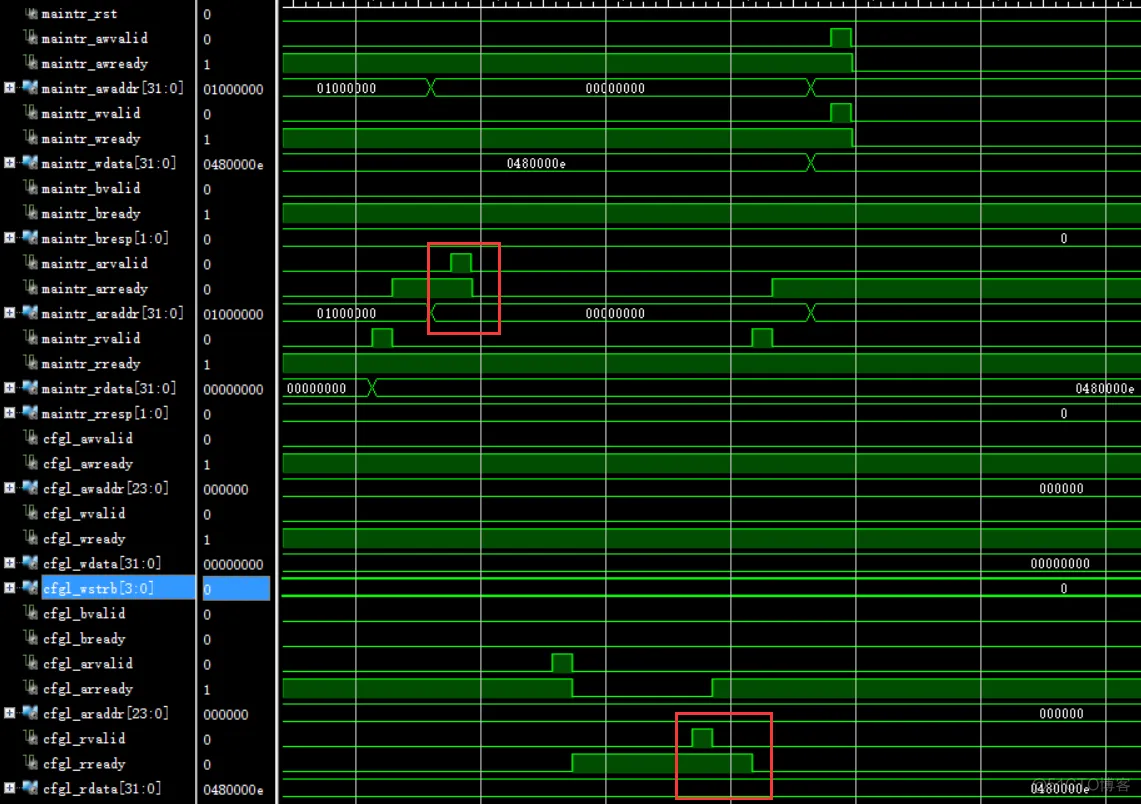Expand the maintr_araddr[31:0] bus

9,313
